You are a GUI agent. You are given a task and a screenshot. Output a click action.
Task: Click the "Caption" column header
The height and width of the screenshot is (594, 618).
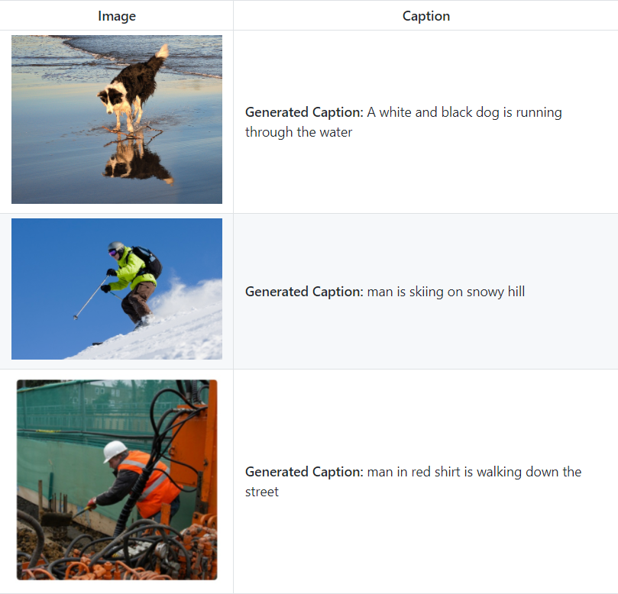tap(426, 16)
